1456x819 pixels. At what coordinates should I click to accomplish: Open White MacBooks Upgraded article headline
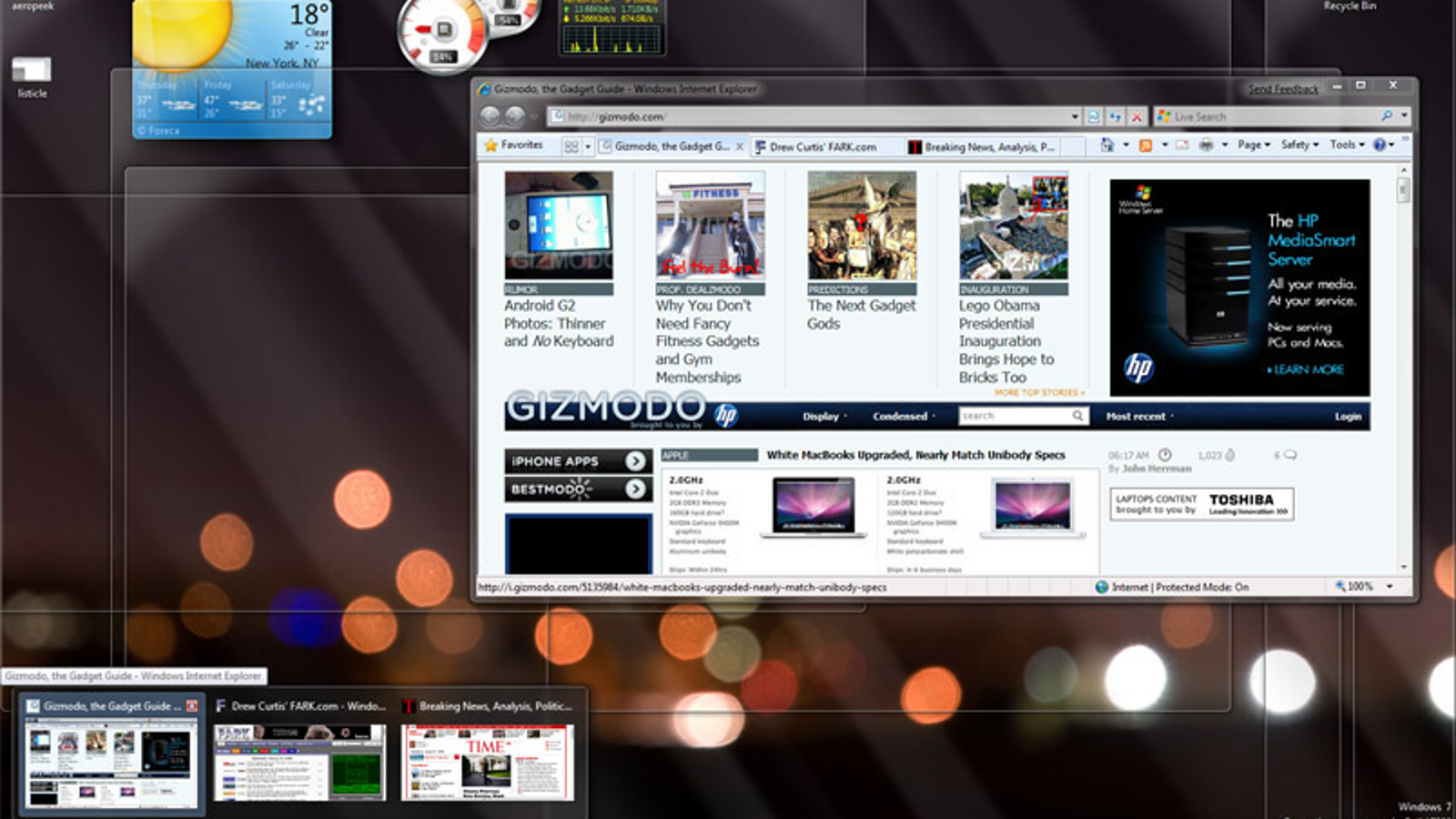pyautogui.click(x=915, y=455)
